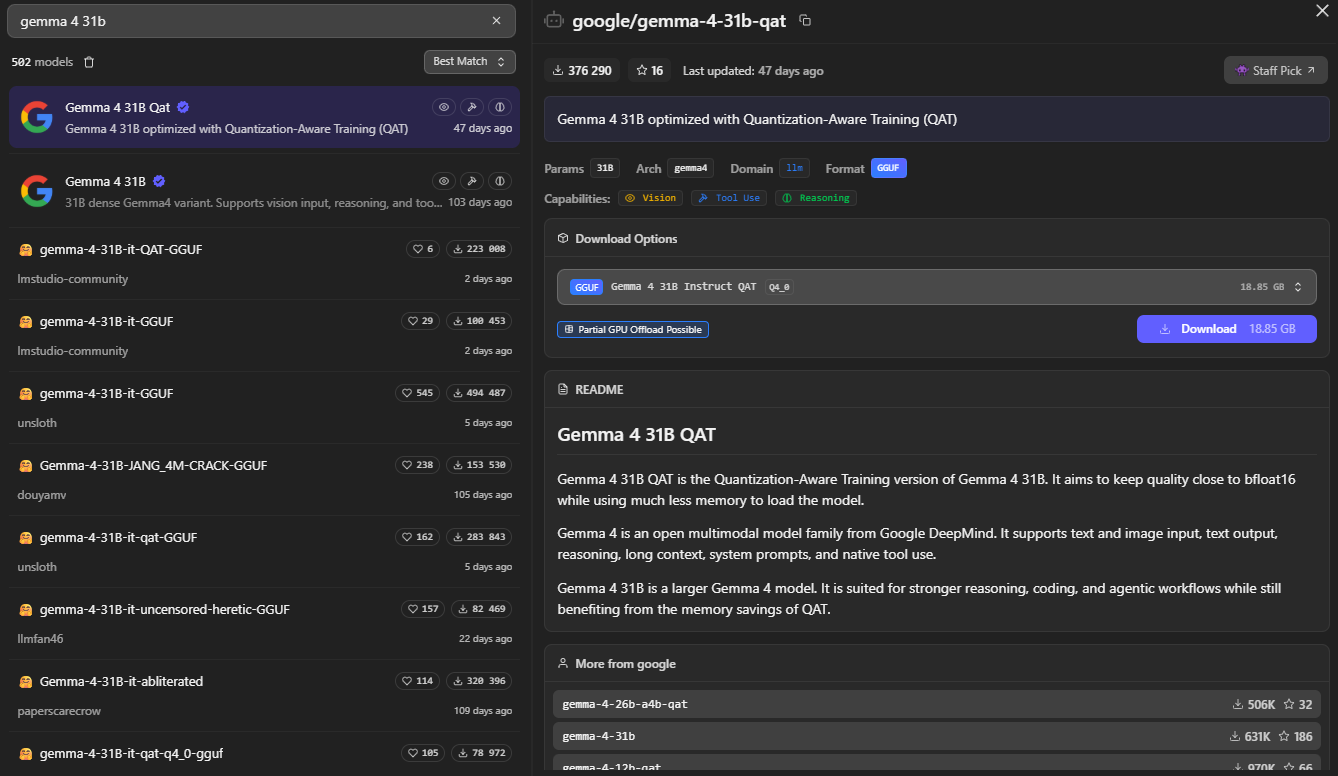Click the README section header
Image resolution: width=1338 pixels, height=776 pixels.
click(599, 390)
